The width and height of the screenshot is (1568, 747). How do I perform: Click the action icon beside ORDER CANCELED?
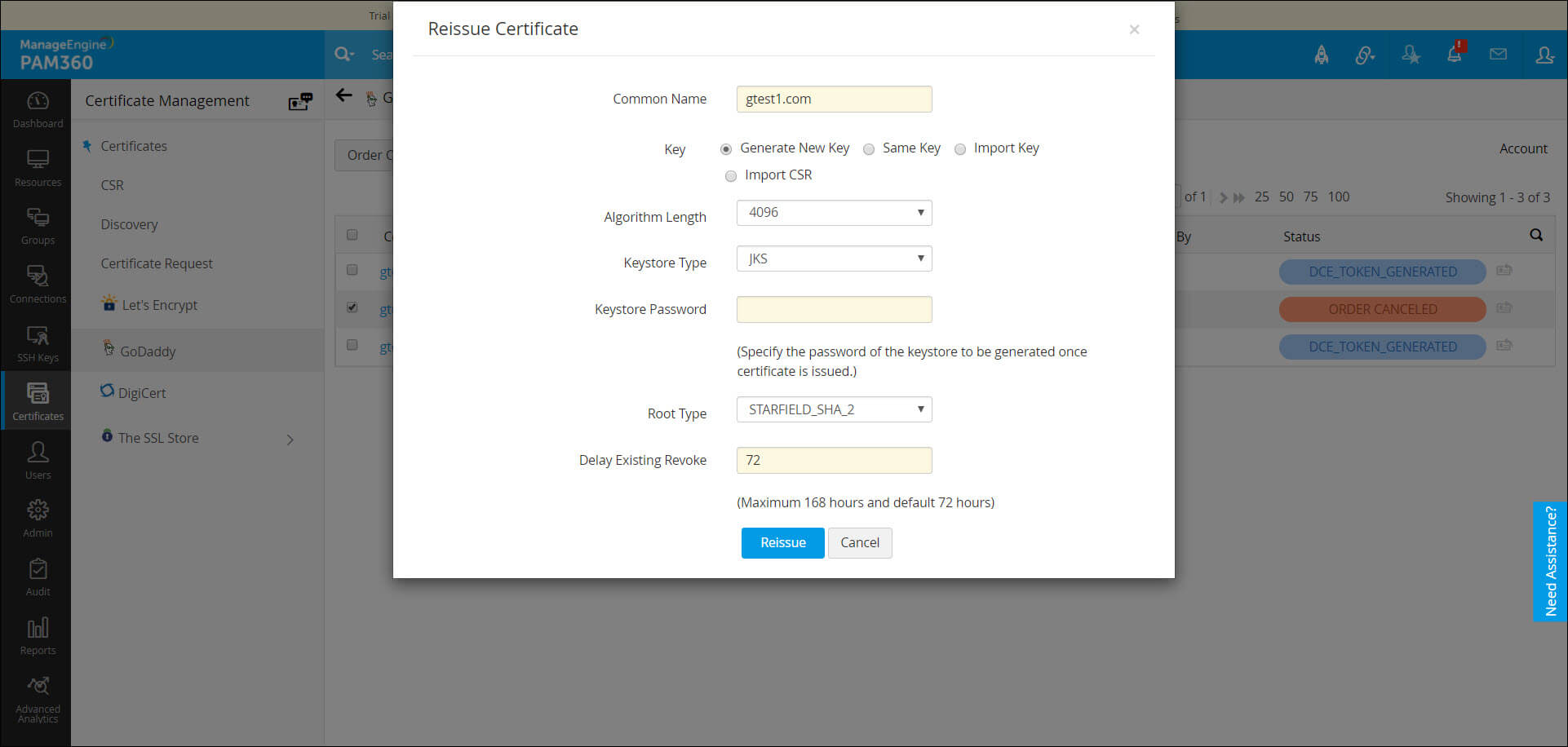tap(1504, 308)
